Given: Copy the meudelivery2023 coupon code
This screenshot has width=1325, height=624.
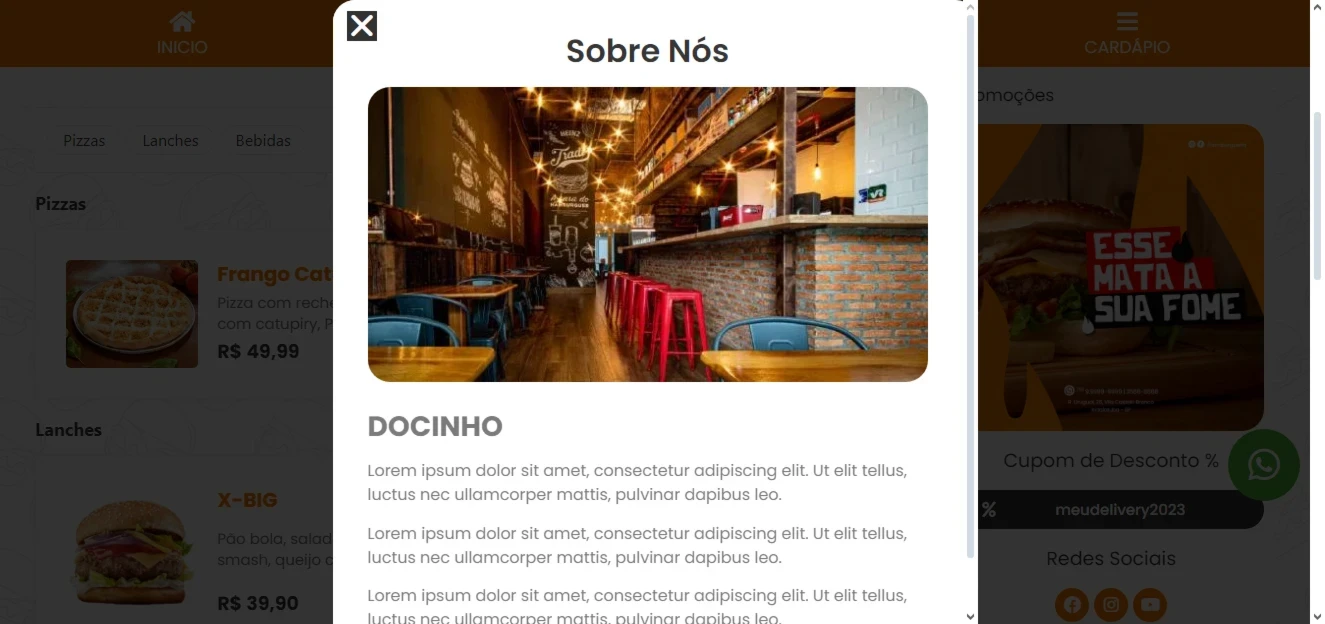Looking at the screenshot, I should coord(1120,510).
